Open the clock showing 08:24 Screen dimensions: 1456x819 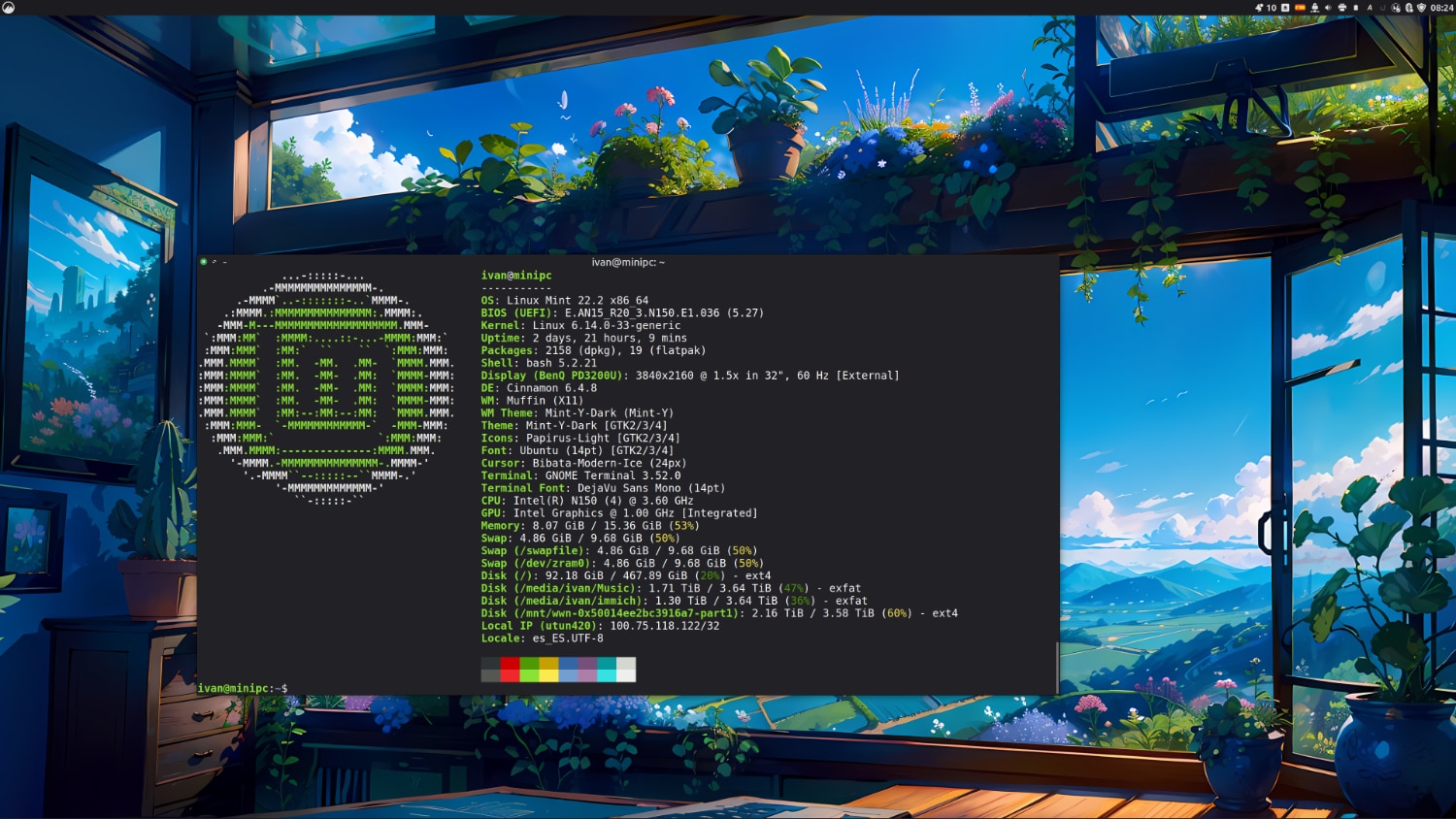1441,8
